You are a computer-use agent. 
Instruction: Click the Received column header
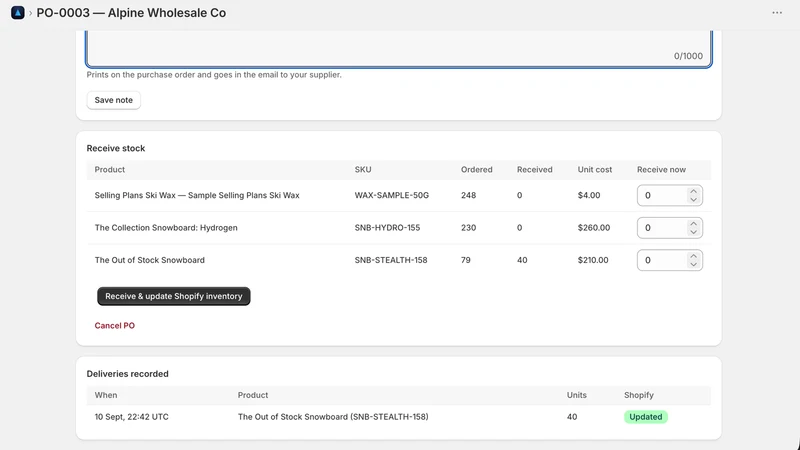[534, 169]
